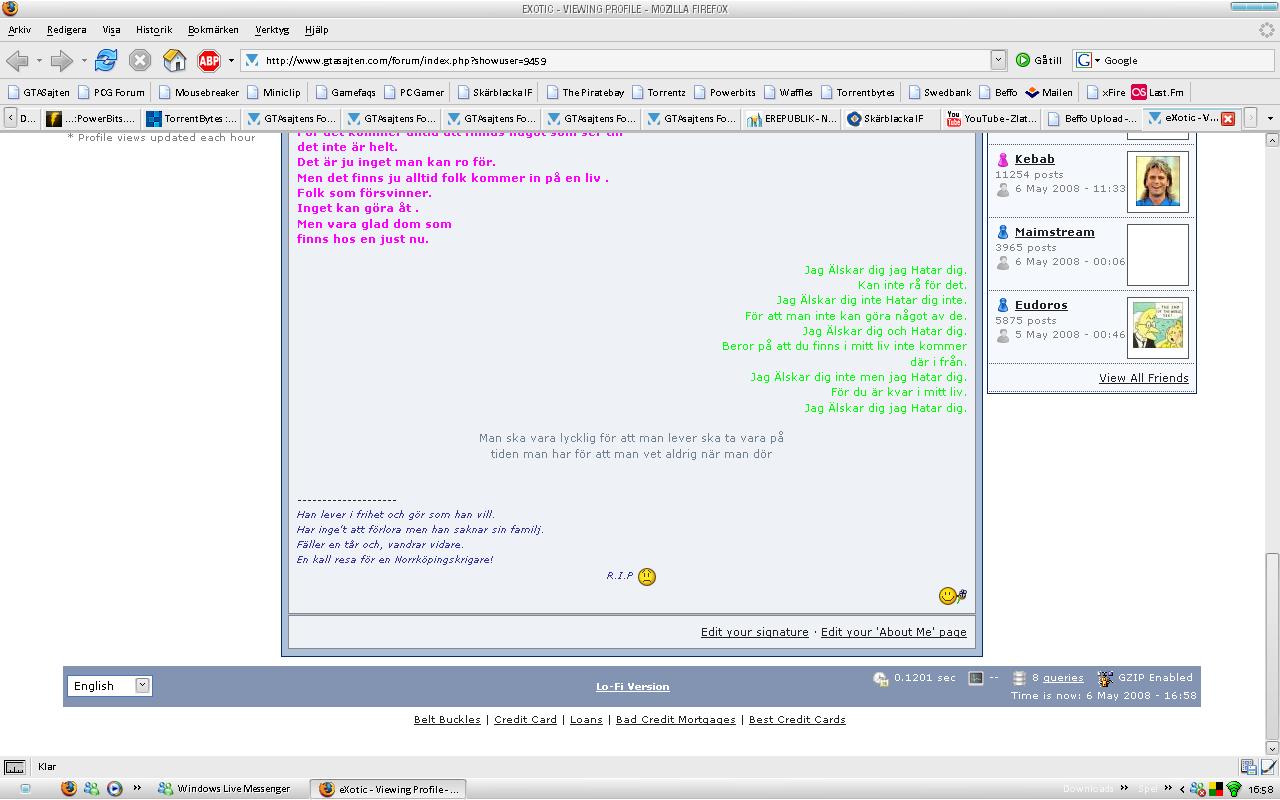Click the green Gå till go button
The width and height of the screenshot is (1280, 800).
click(1039, 61)
